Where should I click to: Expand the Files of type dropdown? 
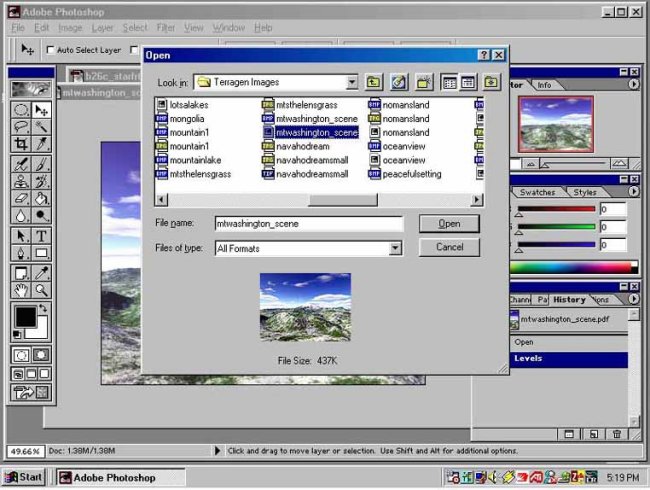395,248
